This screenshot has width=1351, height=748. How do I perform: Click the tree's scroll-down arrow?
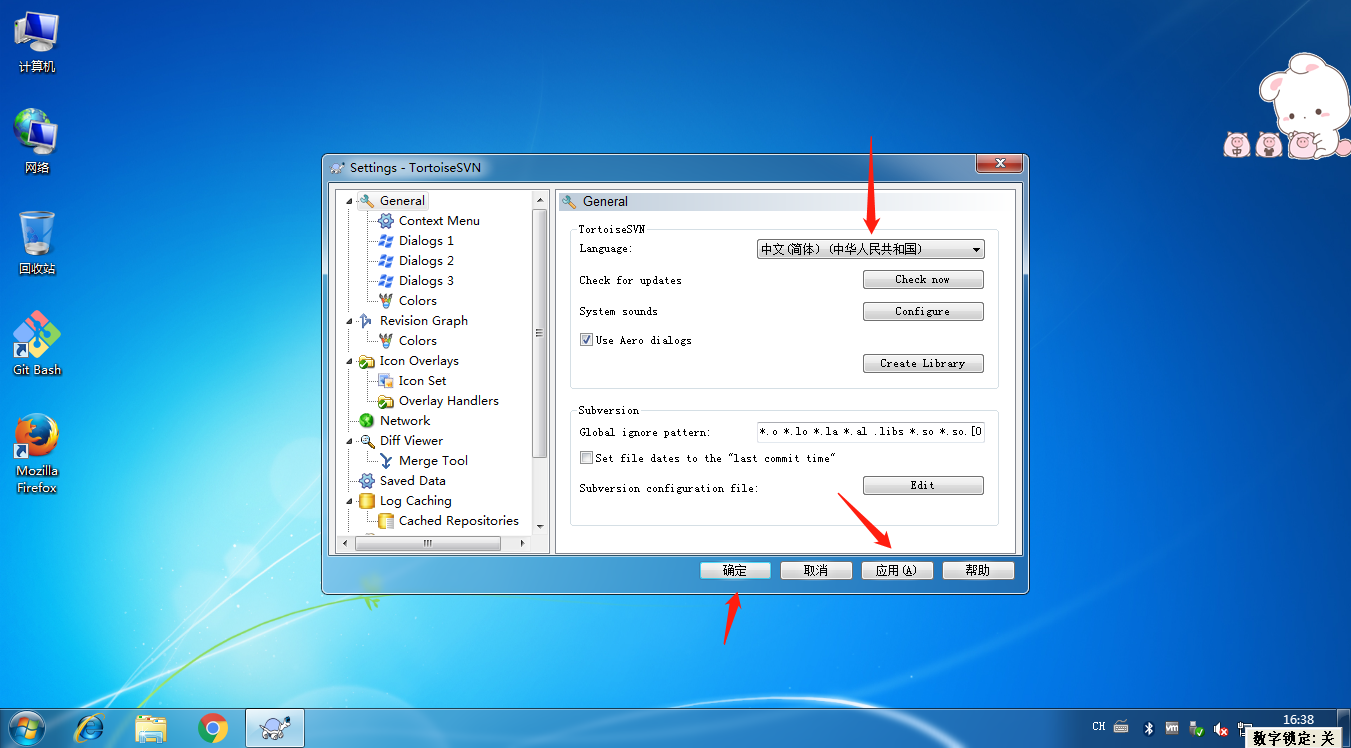click(x=540, y=526)
